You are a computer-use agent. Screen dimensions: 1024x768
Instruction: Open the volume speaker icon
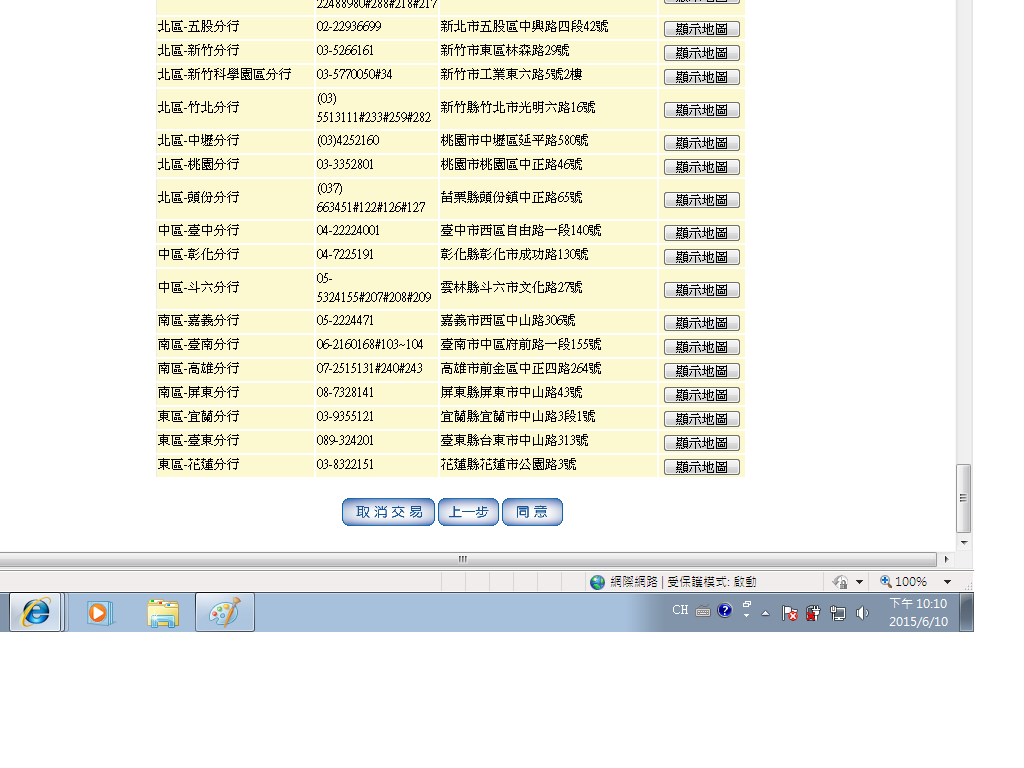point(863,613)
